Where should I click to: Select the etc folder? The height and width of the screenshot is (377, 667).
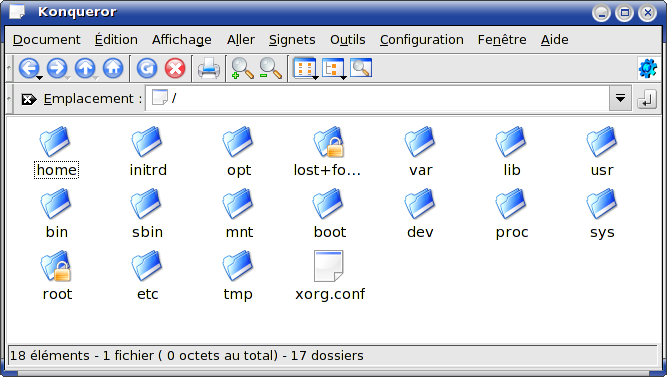click(147, 276)
